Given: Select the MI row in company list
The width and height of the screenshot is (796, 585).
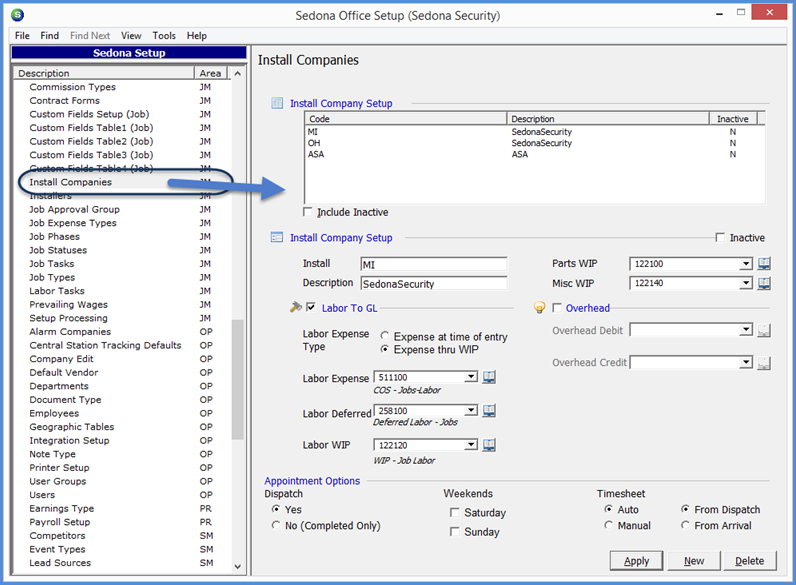Looking at the screenshot, I should (534, 132).
